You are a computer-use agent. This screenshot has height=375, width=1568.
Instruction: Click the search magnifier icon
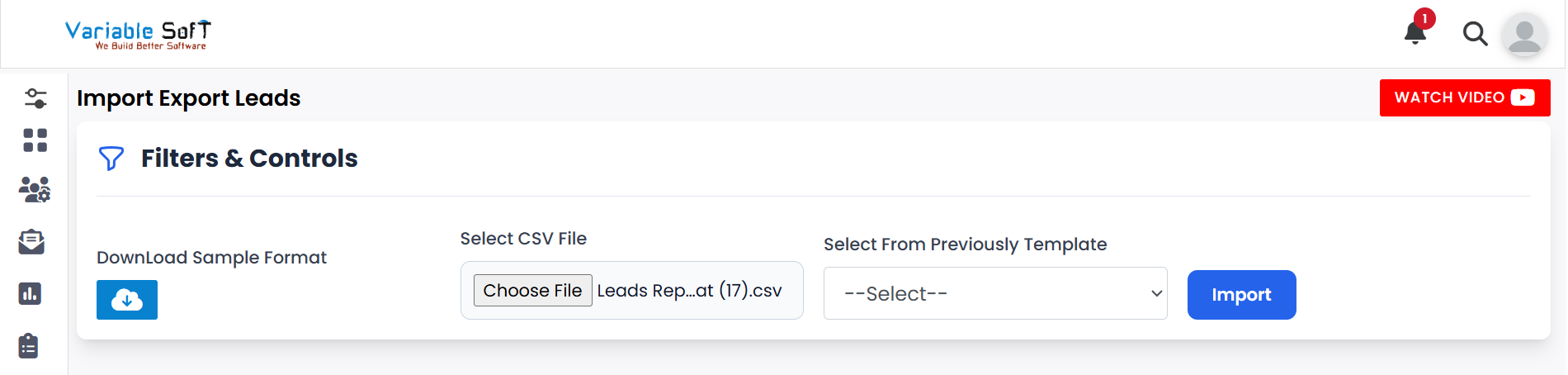(1475, 34)
